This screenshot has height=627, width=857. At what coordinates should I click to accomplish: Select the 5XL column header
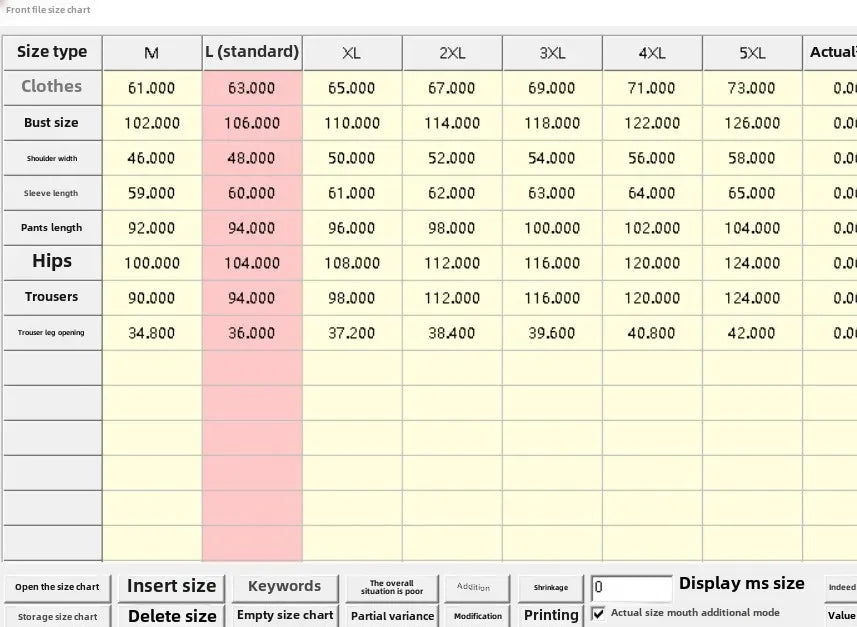coord(752,53)
